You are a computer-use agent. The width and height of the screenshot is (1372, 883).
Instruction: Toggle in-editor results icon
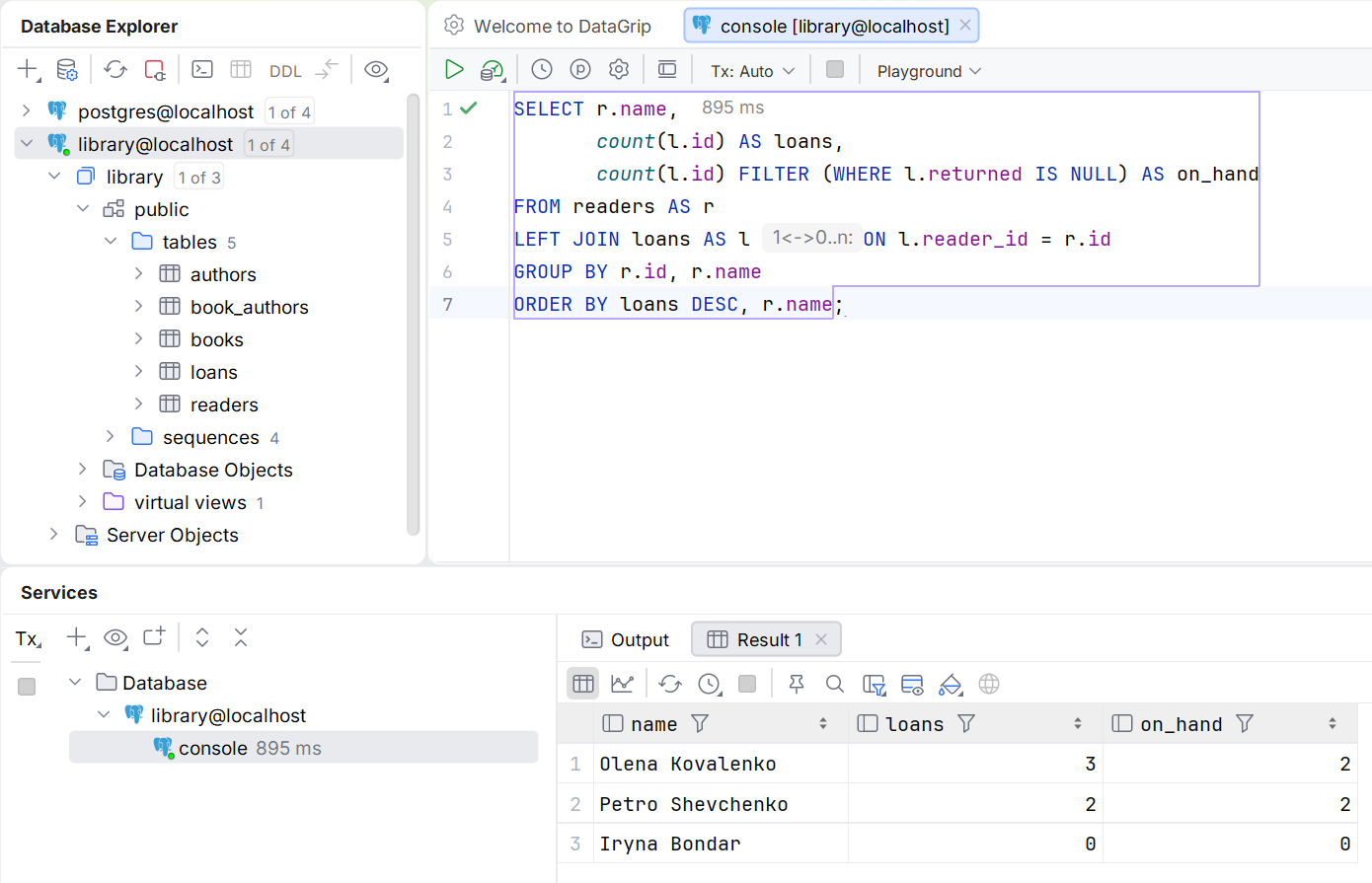pyautogui.click(x=667, y=69)
